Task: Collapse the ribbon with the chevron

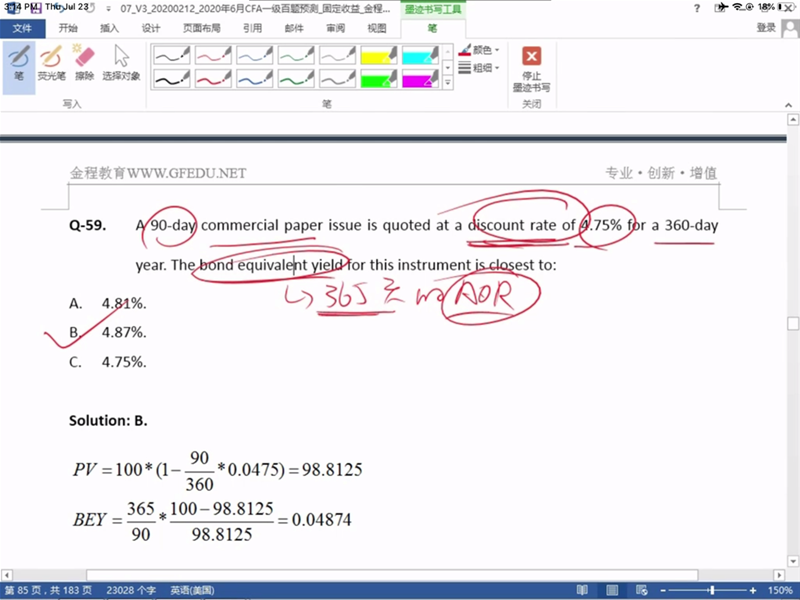Action: tap(788, 105)
